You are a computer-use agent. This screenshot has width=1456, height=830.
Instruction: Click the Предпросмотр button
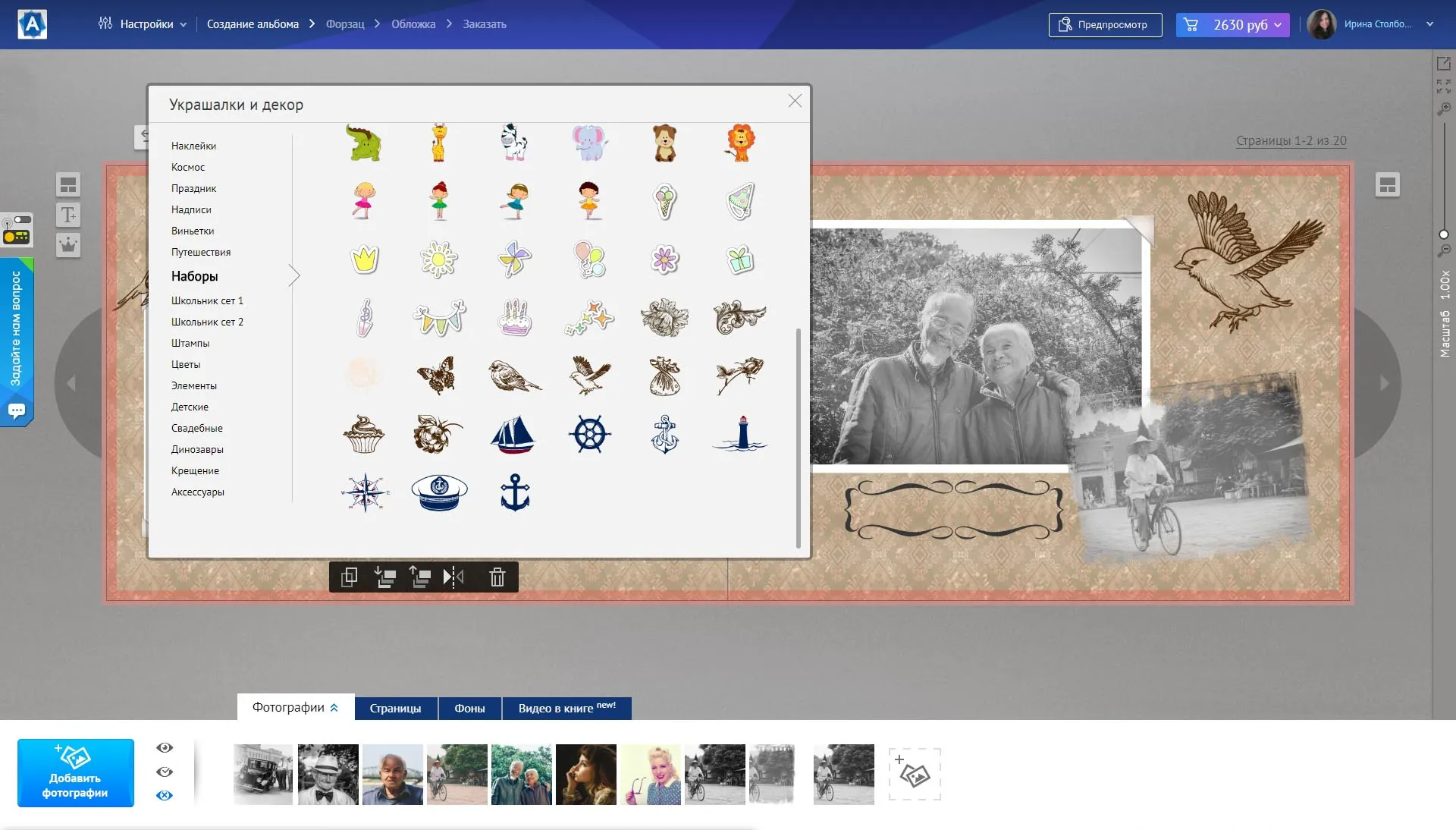[1105, 24]
